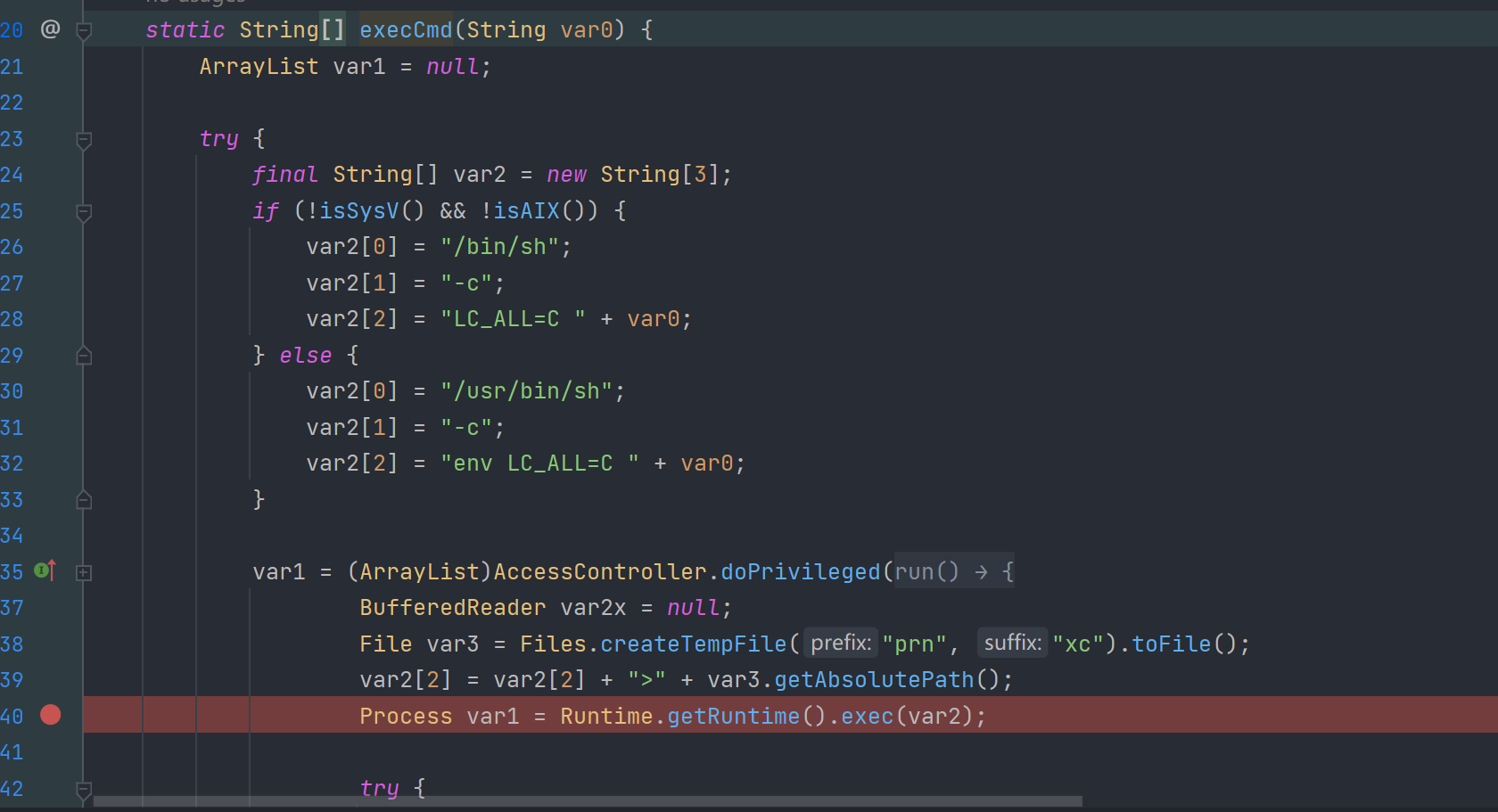This screenshot has width=1498, height=812.
Task: Click the fold-end arrow beside line 29
Action: click(x=83, y=356)
